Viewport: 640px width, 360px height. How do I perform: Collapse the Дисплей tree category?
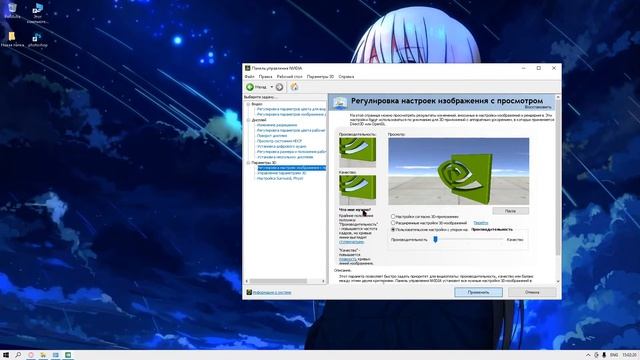pos(248,120)
